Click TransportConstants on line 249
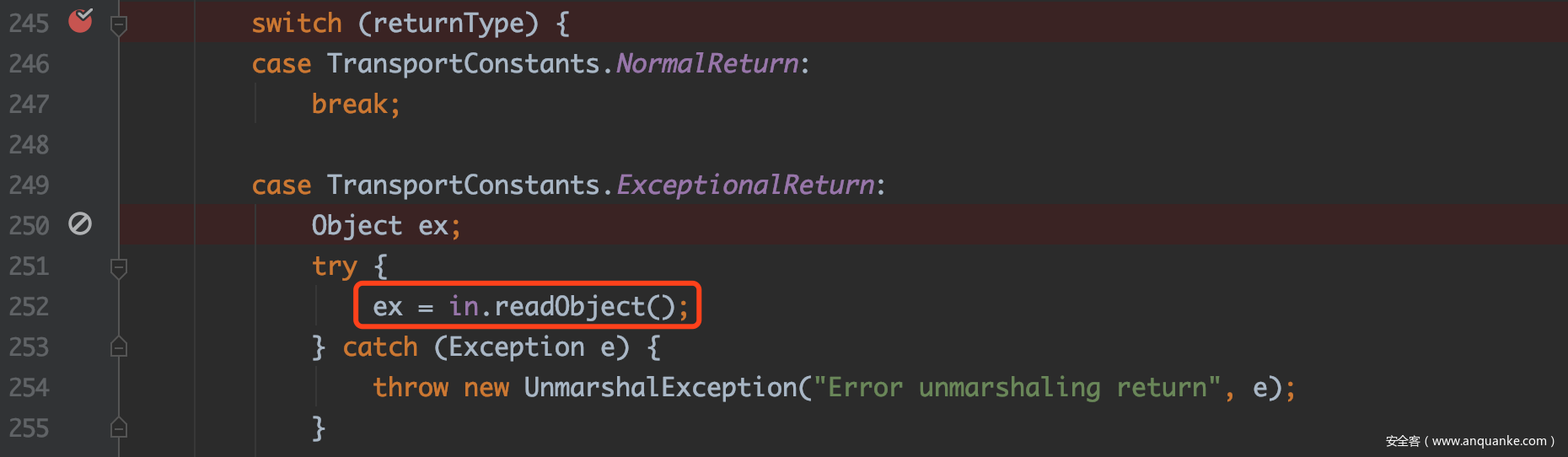 coord(463,185)
